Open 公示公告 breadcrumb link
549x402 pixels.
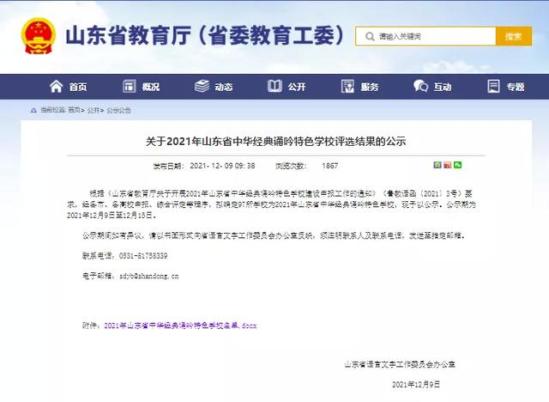click(x=118, y=110)
